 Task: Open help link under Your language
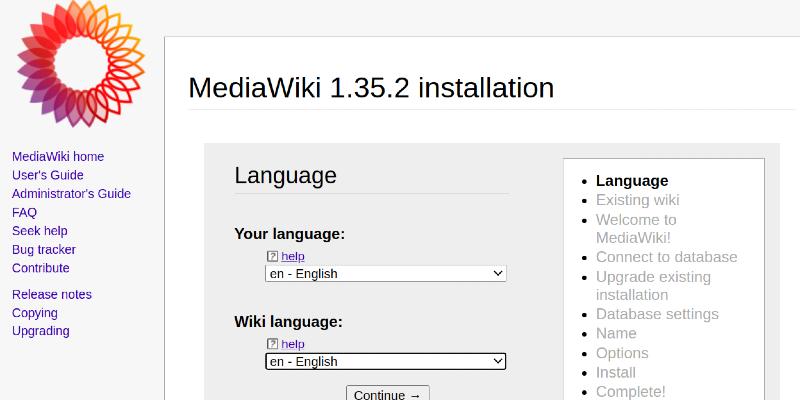[x=293, y=257]
